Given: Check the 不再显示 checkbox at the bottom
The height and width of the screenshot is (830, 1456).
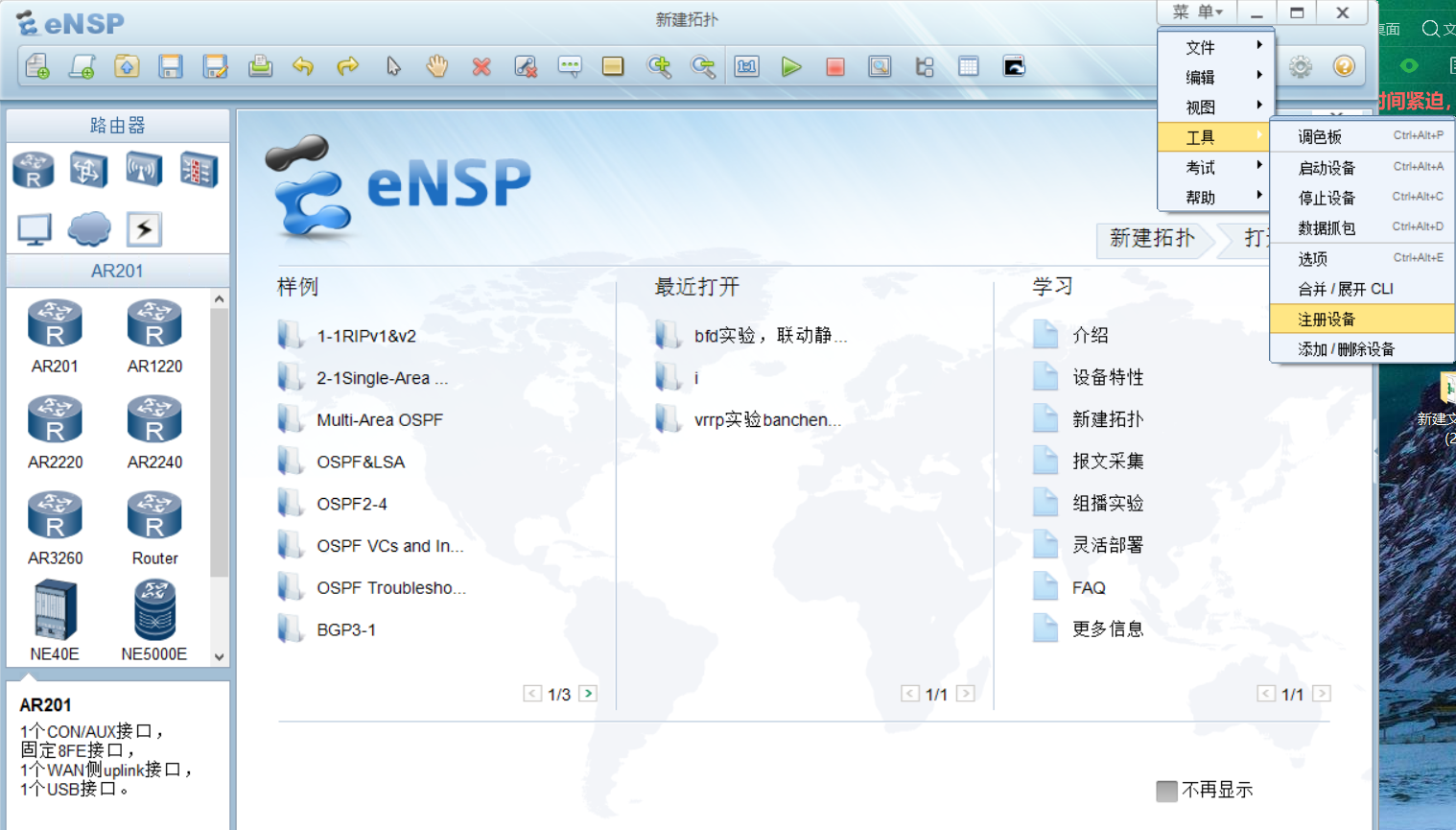Looking at the screenshot, I should [x=1166, y=790].
